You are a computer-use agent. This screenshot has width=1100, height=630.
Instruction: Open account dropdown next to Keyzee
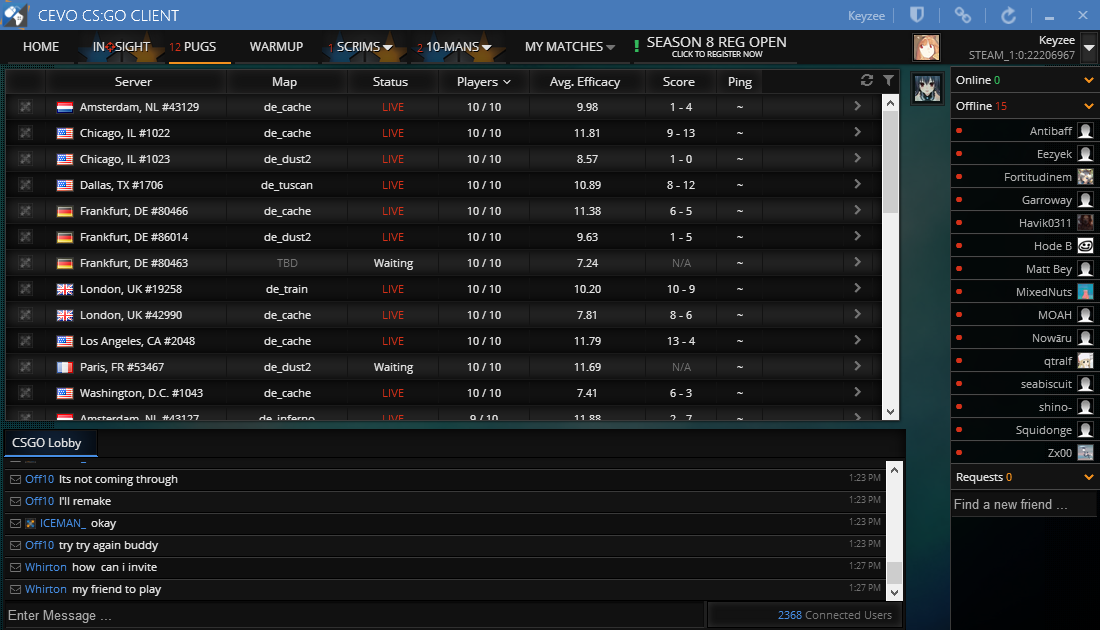tap(1089, 48)
